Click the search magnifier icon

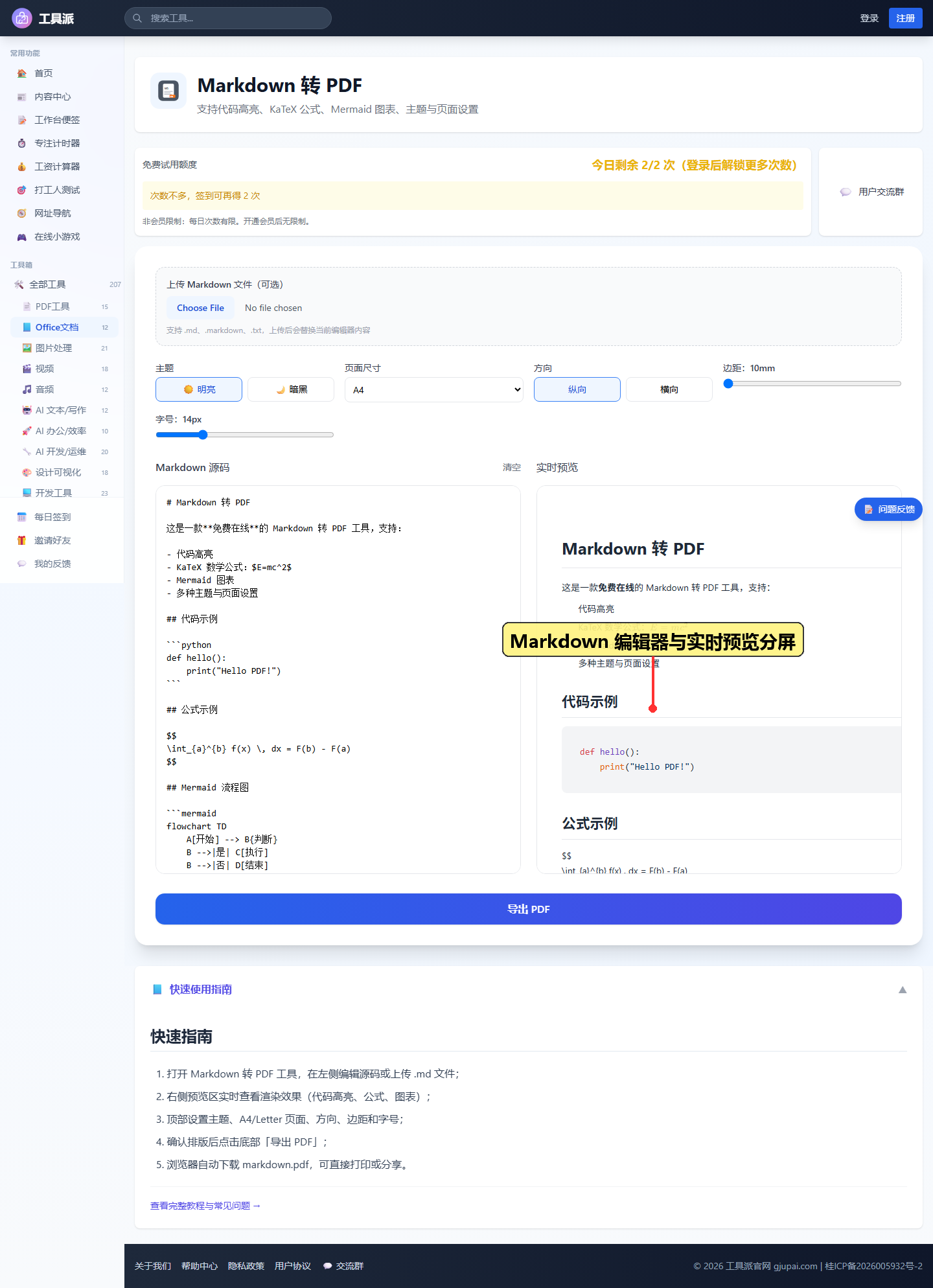(137, 18)
